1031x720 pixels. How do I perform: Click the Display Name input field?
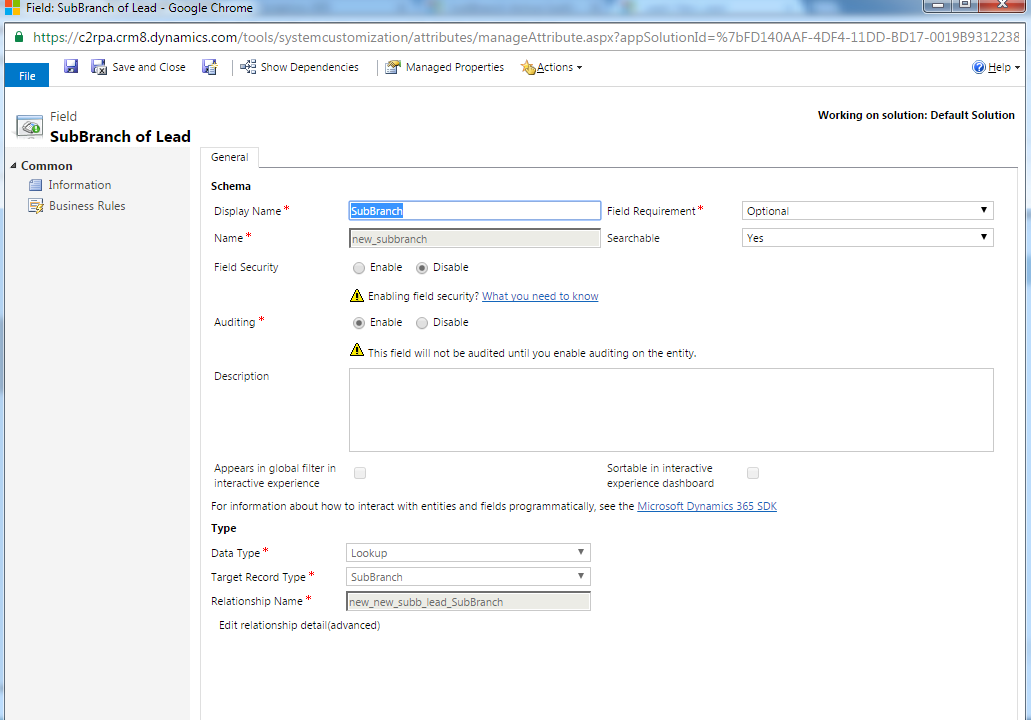474,210
